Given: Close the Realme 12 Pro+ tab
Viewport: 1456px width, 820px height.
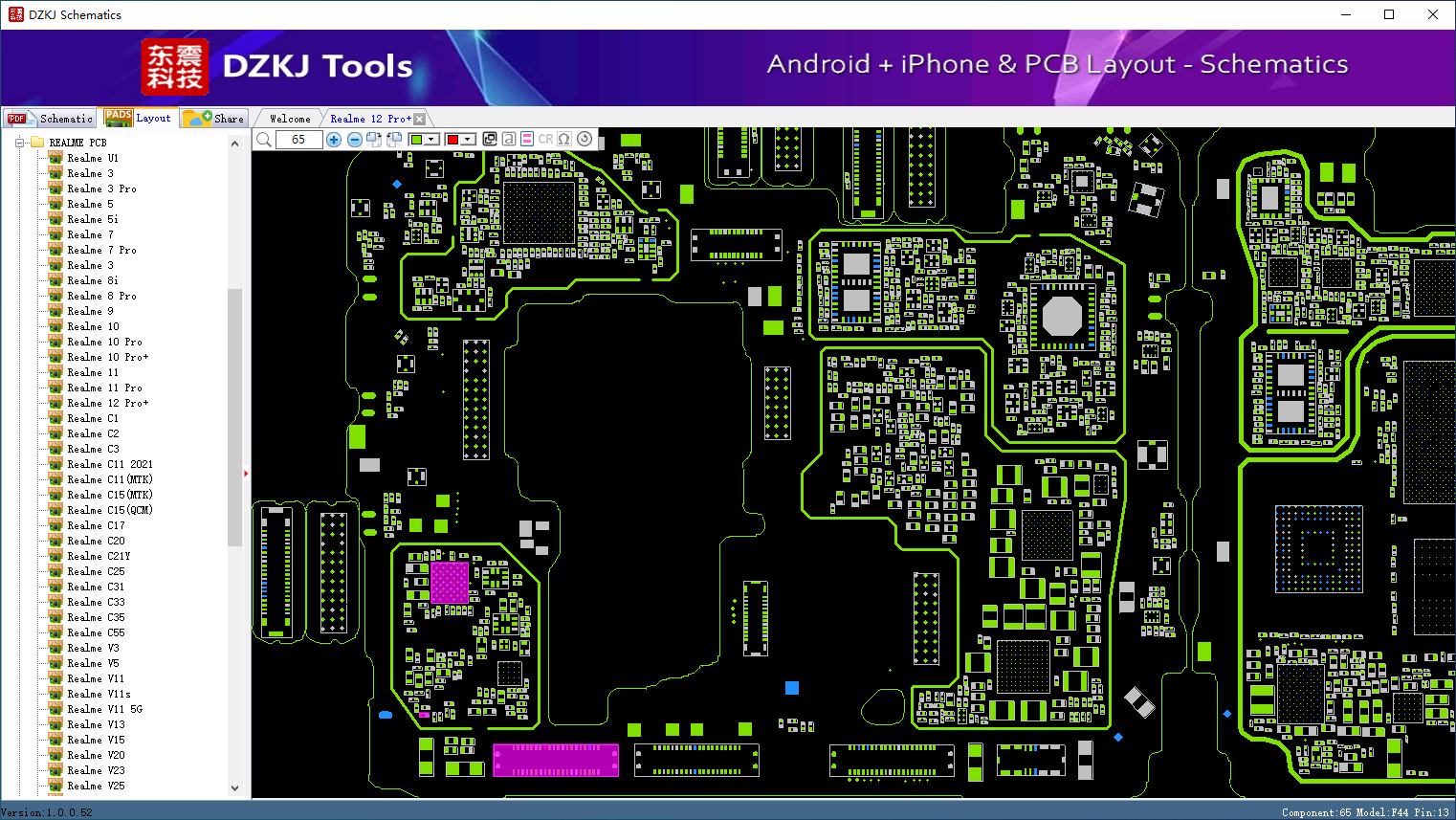Looking at the screenshot, I should (419, 119).
